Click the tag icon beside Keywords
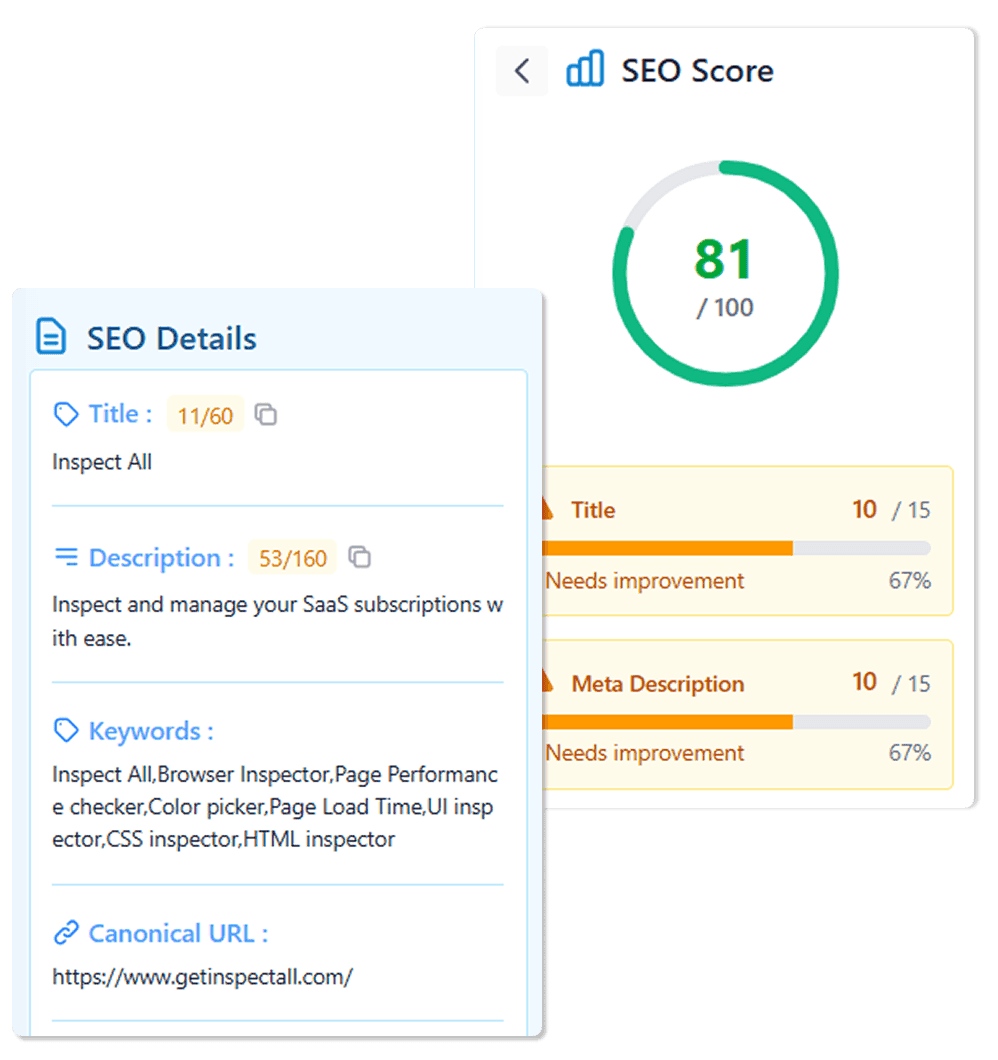The width and height of the screenshot is (998, 1060). (66, 731)
